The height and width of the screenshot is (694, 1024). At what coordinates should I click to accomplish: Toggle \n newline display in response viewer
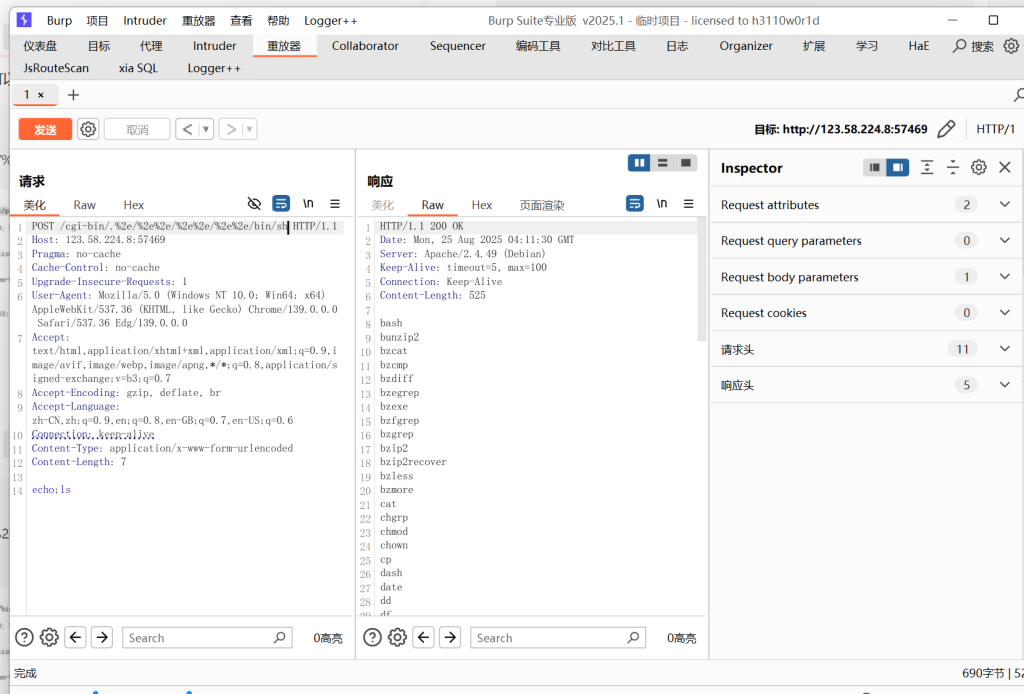pos(662,204)
